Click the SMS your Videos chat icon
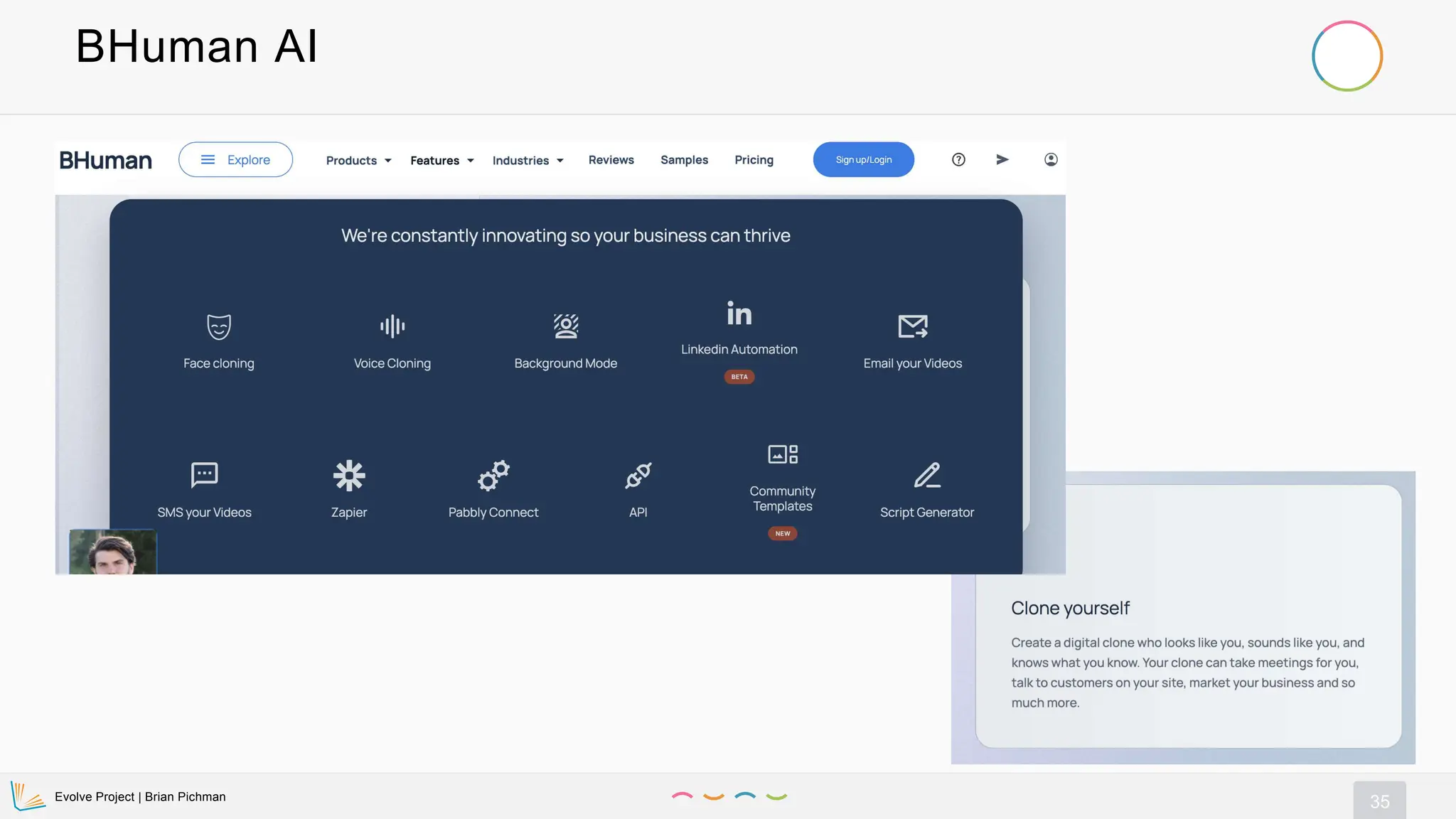This screenshot has width=1456, height=819. point(205,475)
